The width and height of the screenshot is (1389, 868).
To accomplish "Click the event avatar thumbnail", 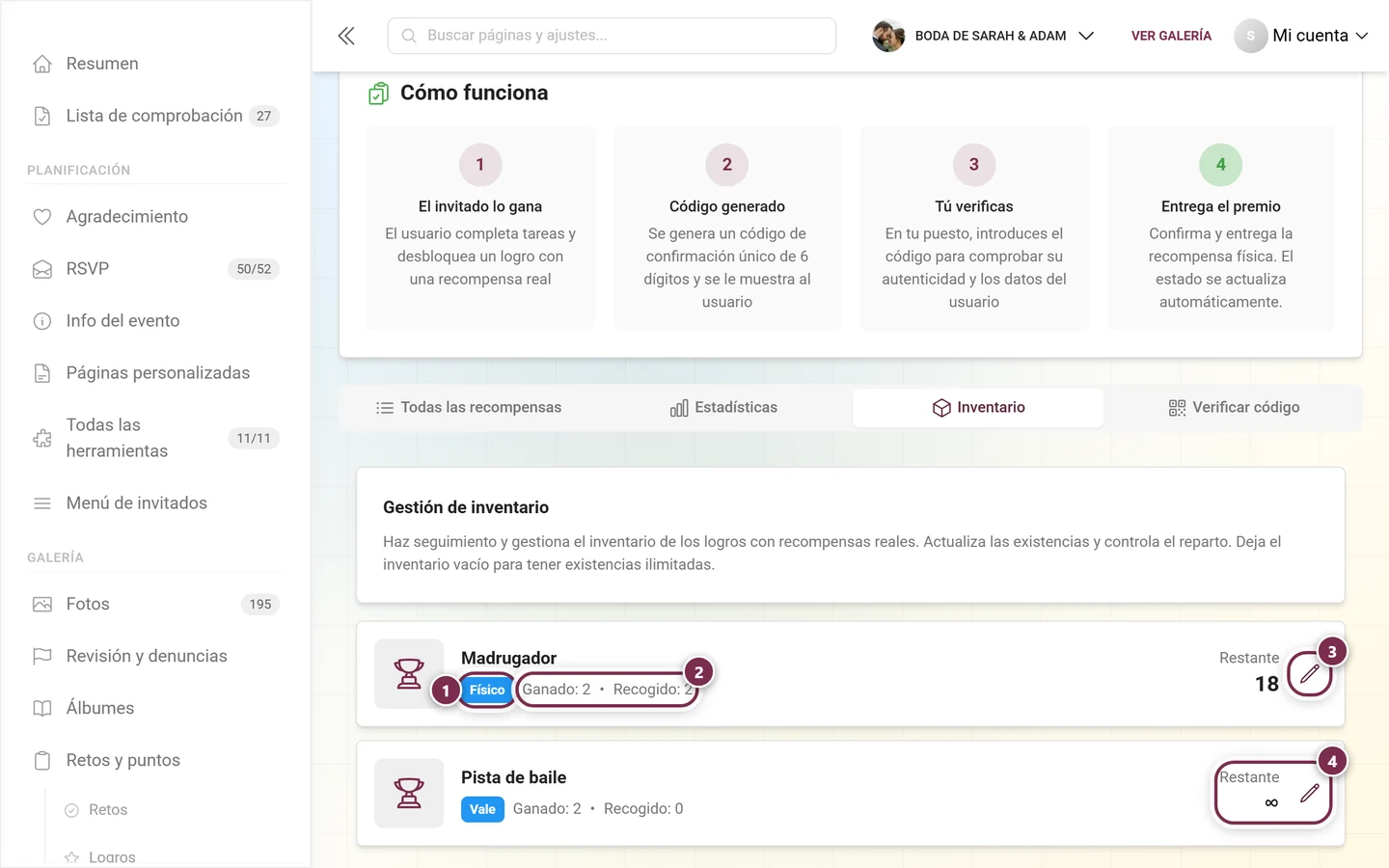I will [x=888, y=36].
